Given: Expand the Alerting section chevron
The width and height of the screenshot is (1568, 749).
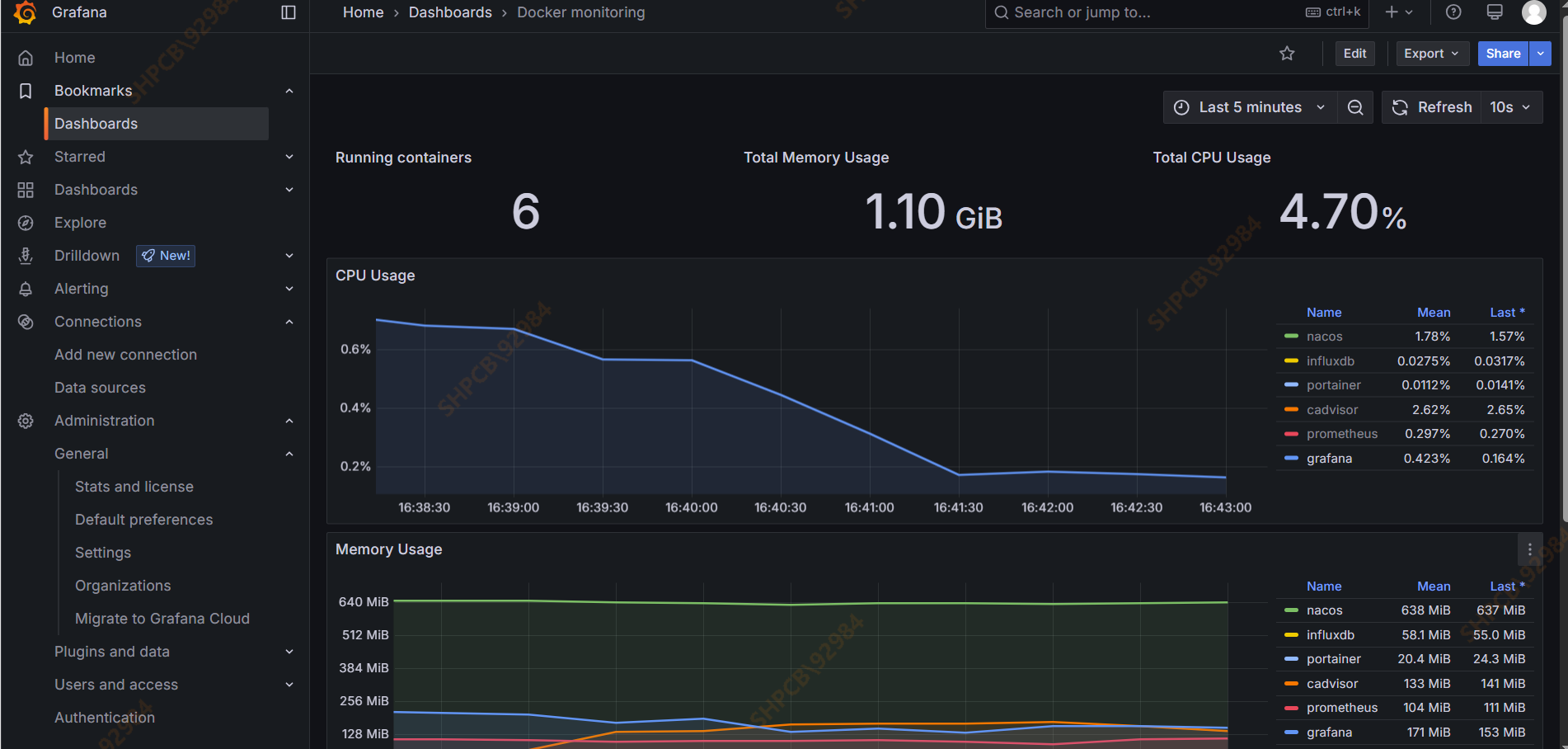Looking at the screenshot, I should point(289,289).
